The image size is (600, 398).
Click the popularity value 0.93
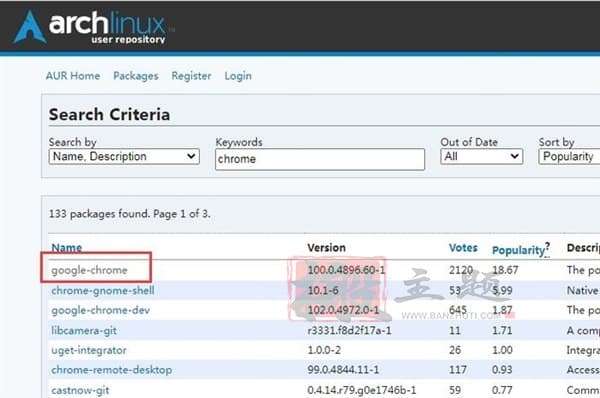502,370
